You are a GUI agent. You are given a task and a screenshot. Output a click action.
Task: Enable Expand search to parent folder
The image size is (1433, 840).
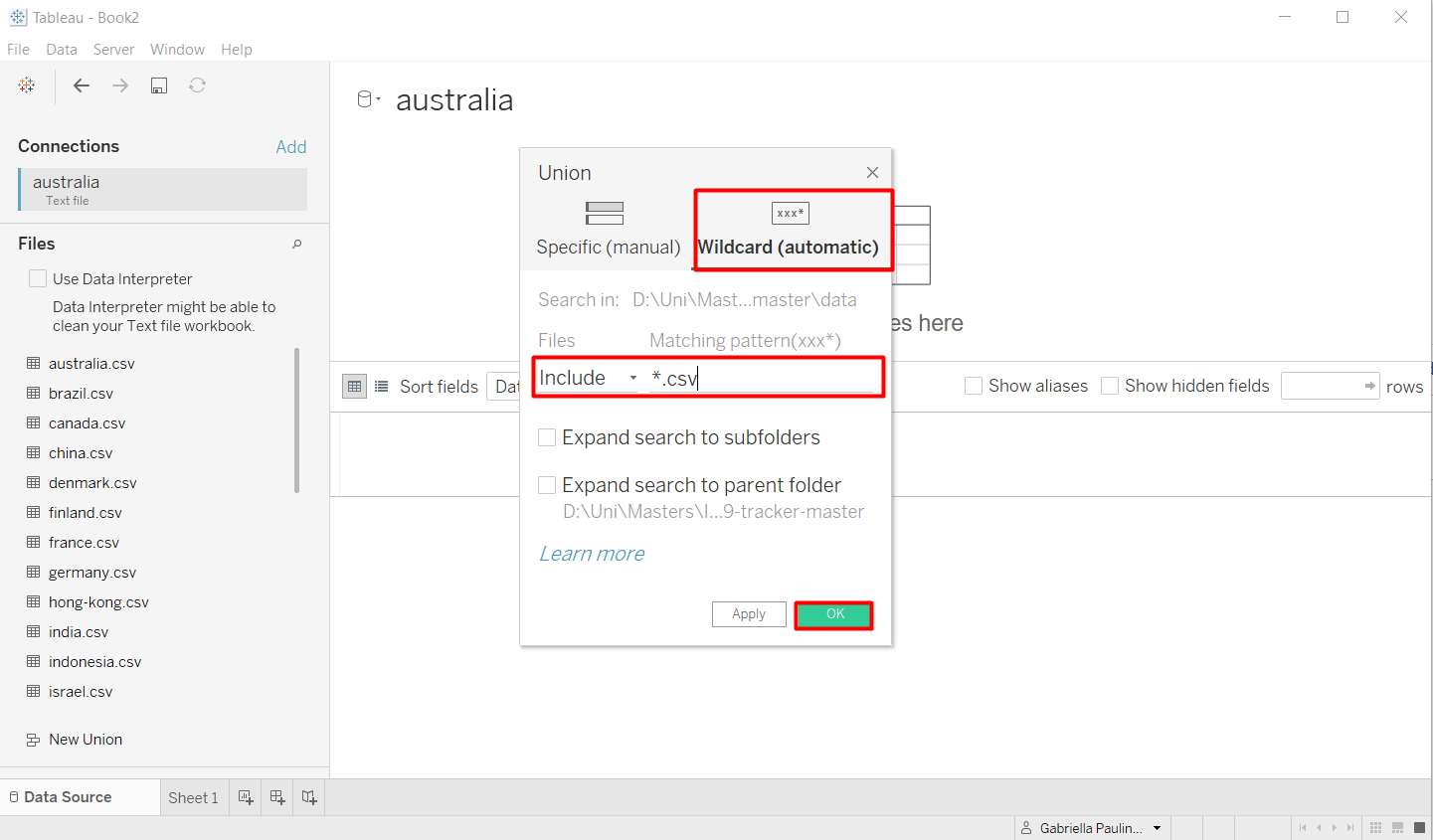point(546,484)
